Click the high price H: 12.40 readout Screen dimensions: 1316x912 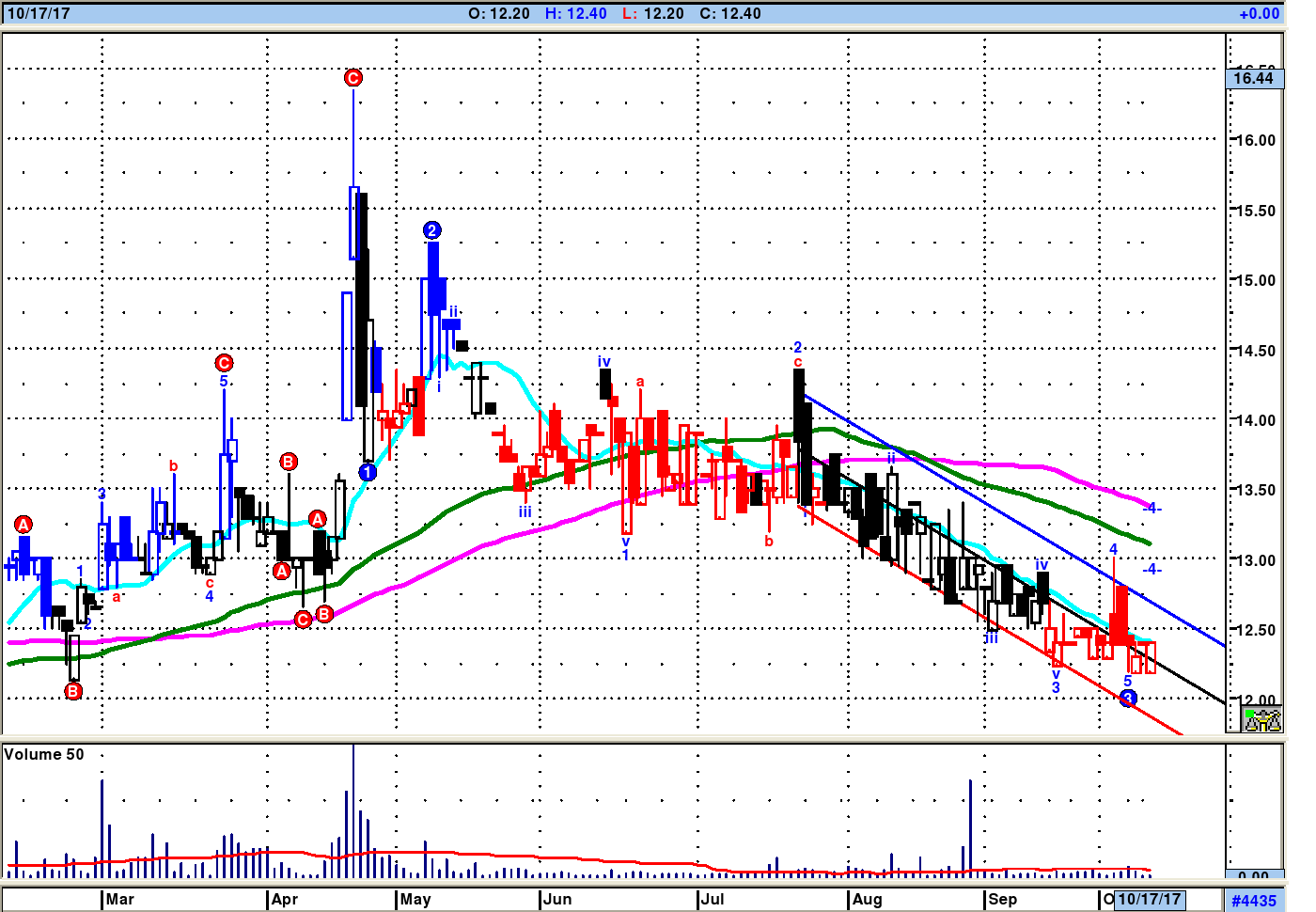(x=576, y=13)
